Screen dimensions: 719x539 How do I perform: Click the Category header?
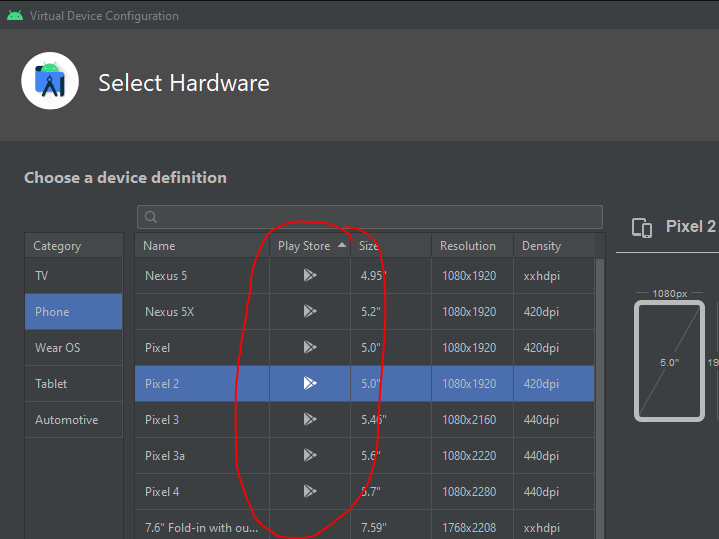(74, 246)
